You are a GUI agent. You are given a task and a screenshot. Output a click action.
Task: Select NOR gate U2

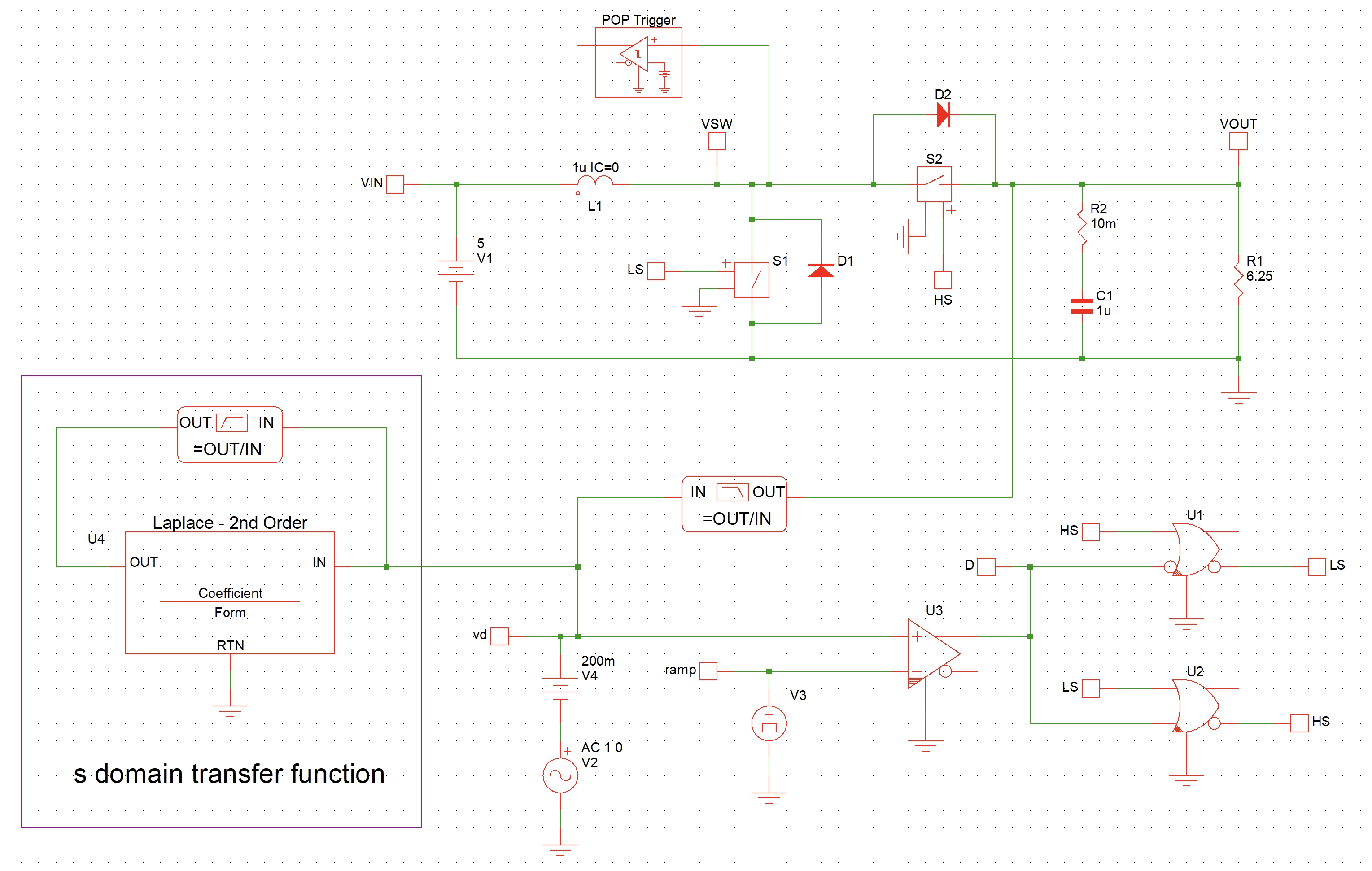point(1197,706)
